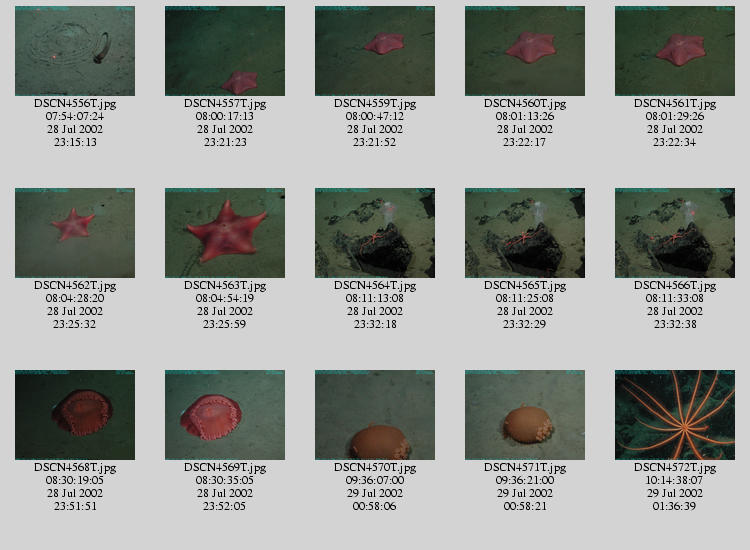Open the DSCN4561T.jpg thumbnail
Screen dimensions: 750x550
[x=675, y=51]
